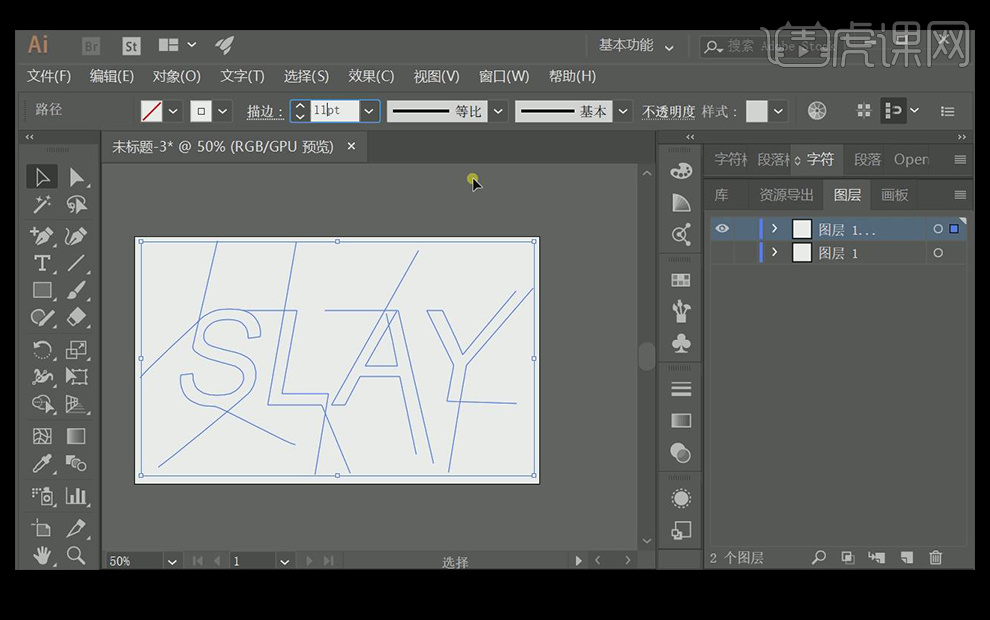Choose the Eyedropper tool
Screen dimensions: 990x620
point(41,464)
